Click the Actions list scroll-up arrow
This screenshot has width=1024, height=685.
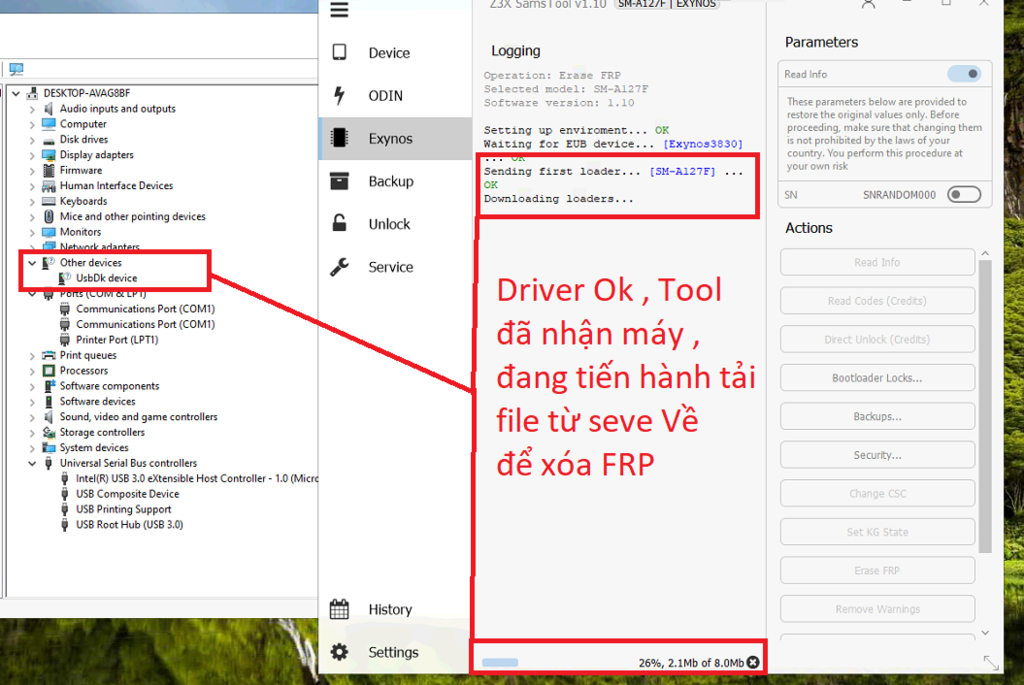click(x=985, y=253)
